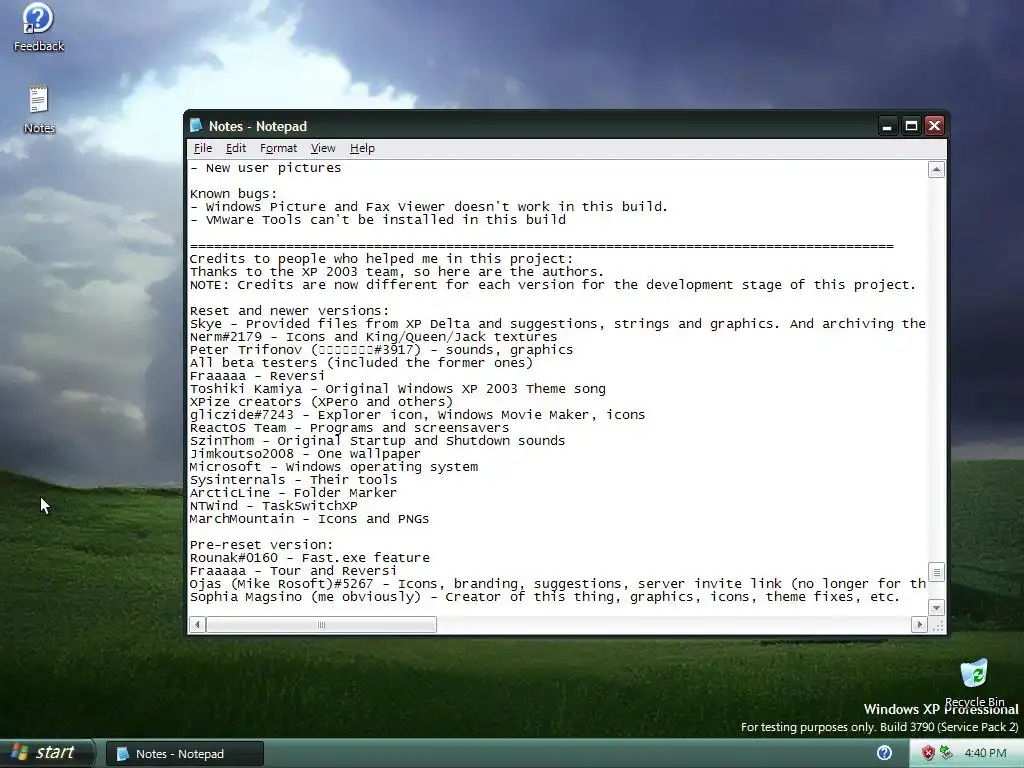Click the "Fraaaaa - Reversi" line
The image size is (1024, 768).
(x=257, y=376)
